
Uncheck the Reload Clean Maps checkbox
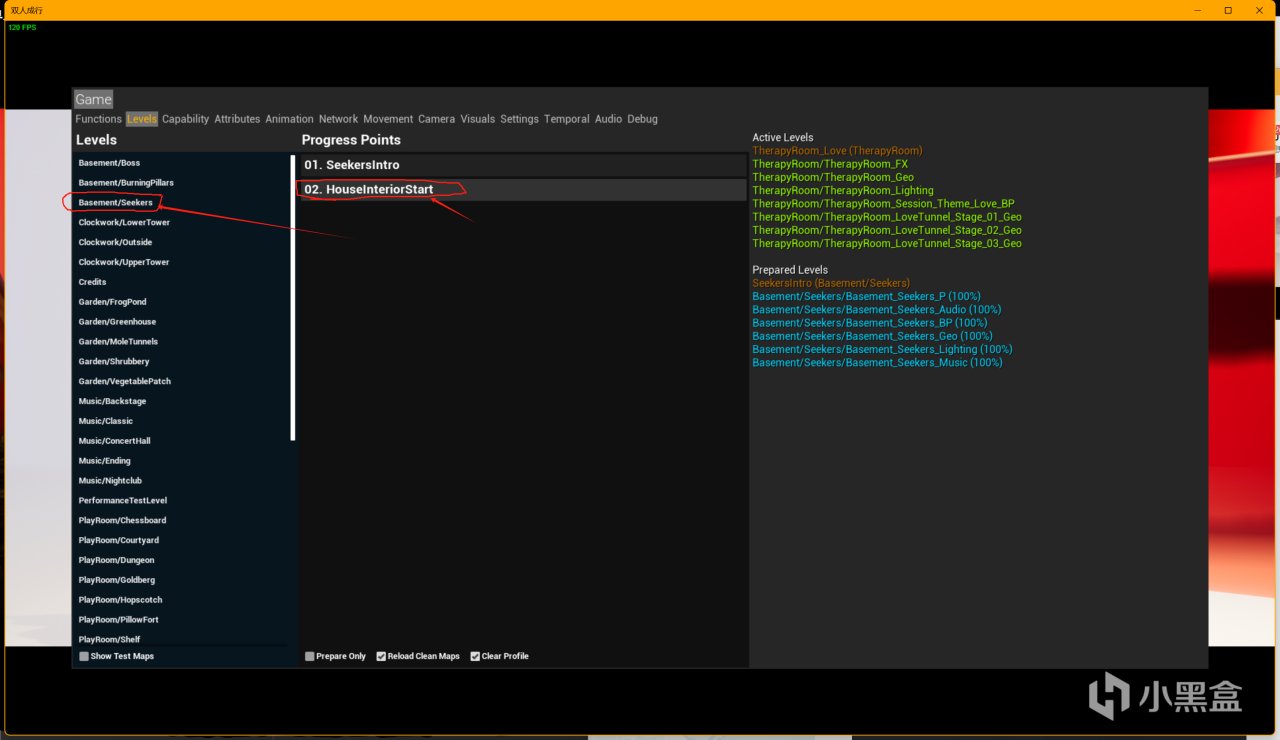pyautogui.click(x=381, y=656)
